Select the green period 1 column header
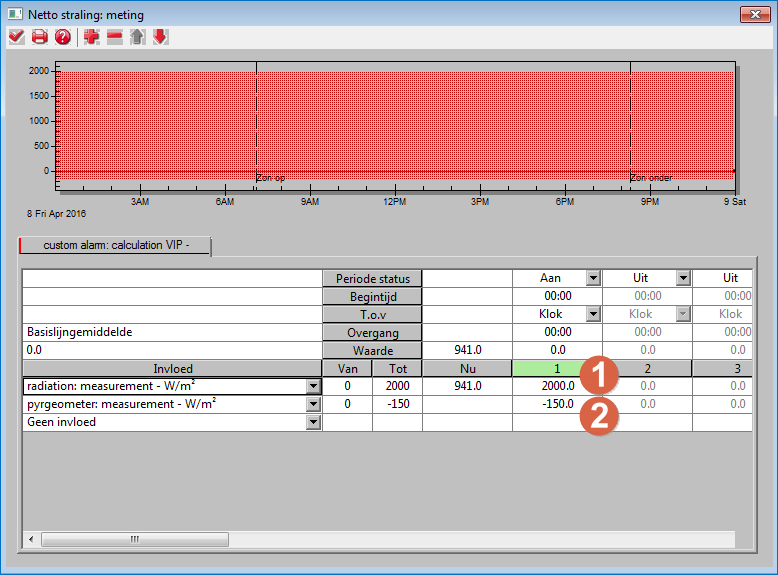 coord(557,369)
